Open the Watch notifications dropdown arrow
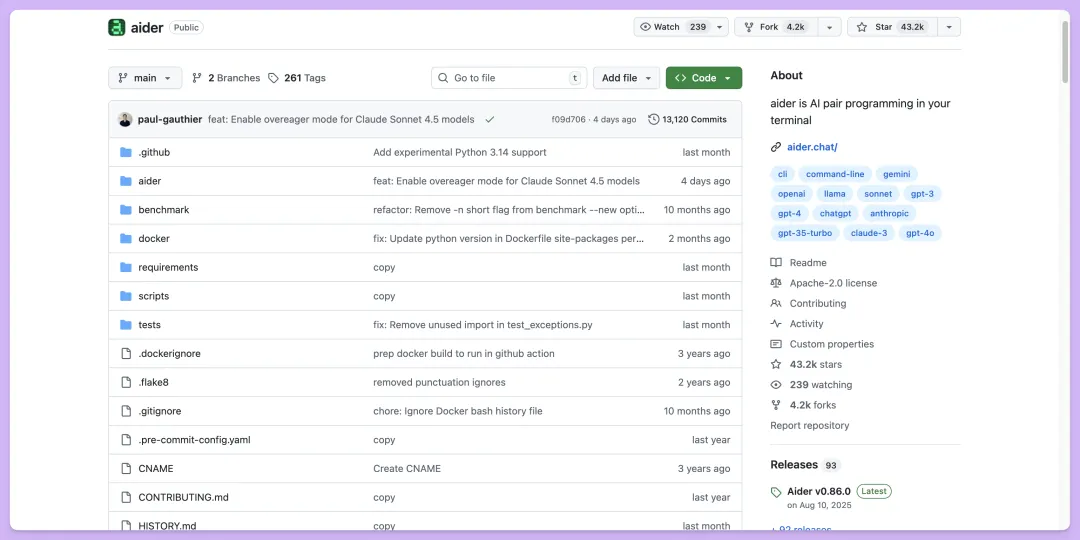Screen dimensions: 1080x540 [720, 27]
